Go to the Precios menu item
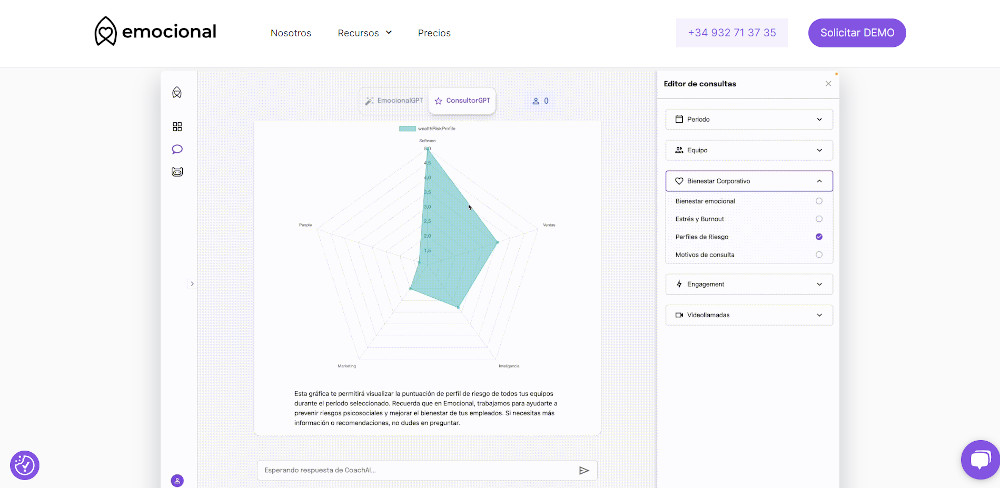Image resolution: width=1000 pixels, height=488 pixels. 434,33
